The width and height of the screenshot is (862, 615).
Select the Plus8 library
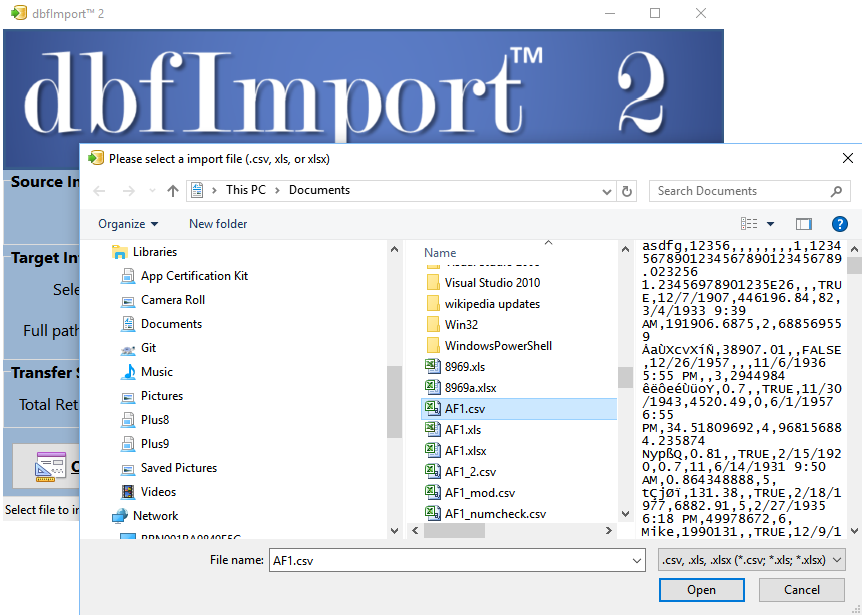[x=155, y=419]
